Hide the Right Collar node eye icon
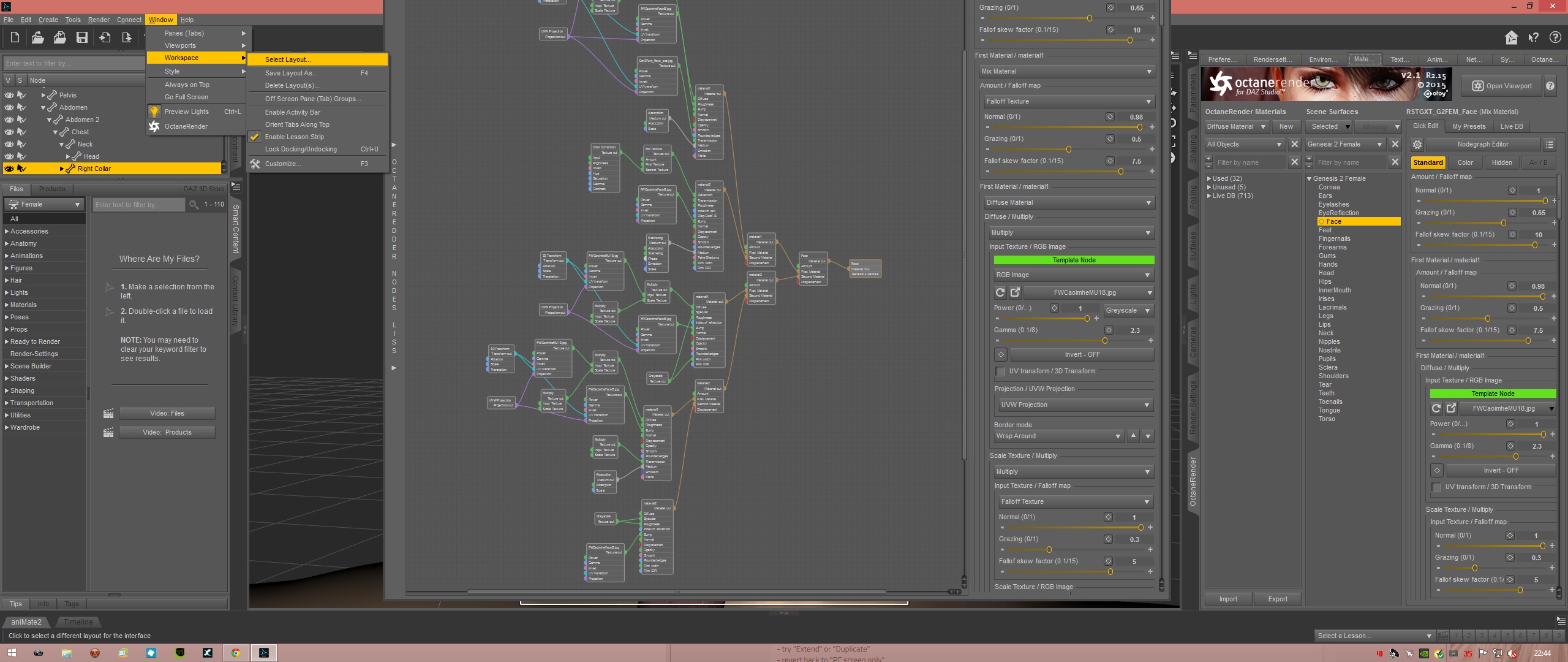Image resolution: width=1568 pixels, height=662 pixels. pyautogui.click(x=9, y=169)
